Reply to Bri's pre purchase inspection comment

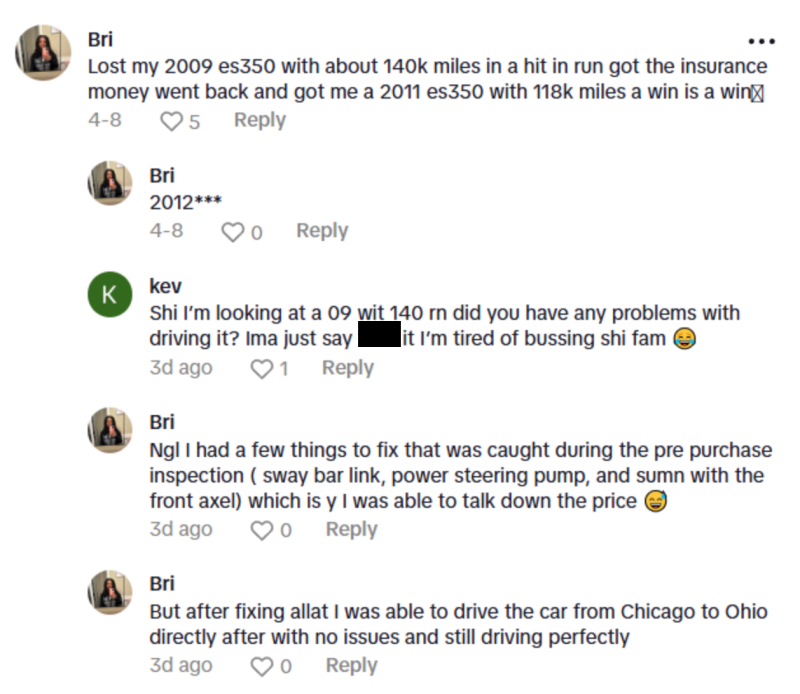(x=351, y=529)
